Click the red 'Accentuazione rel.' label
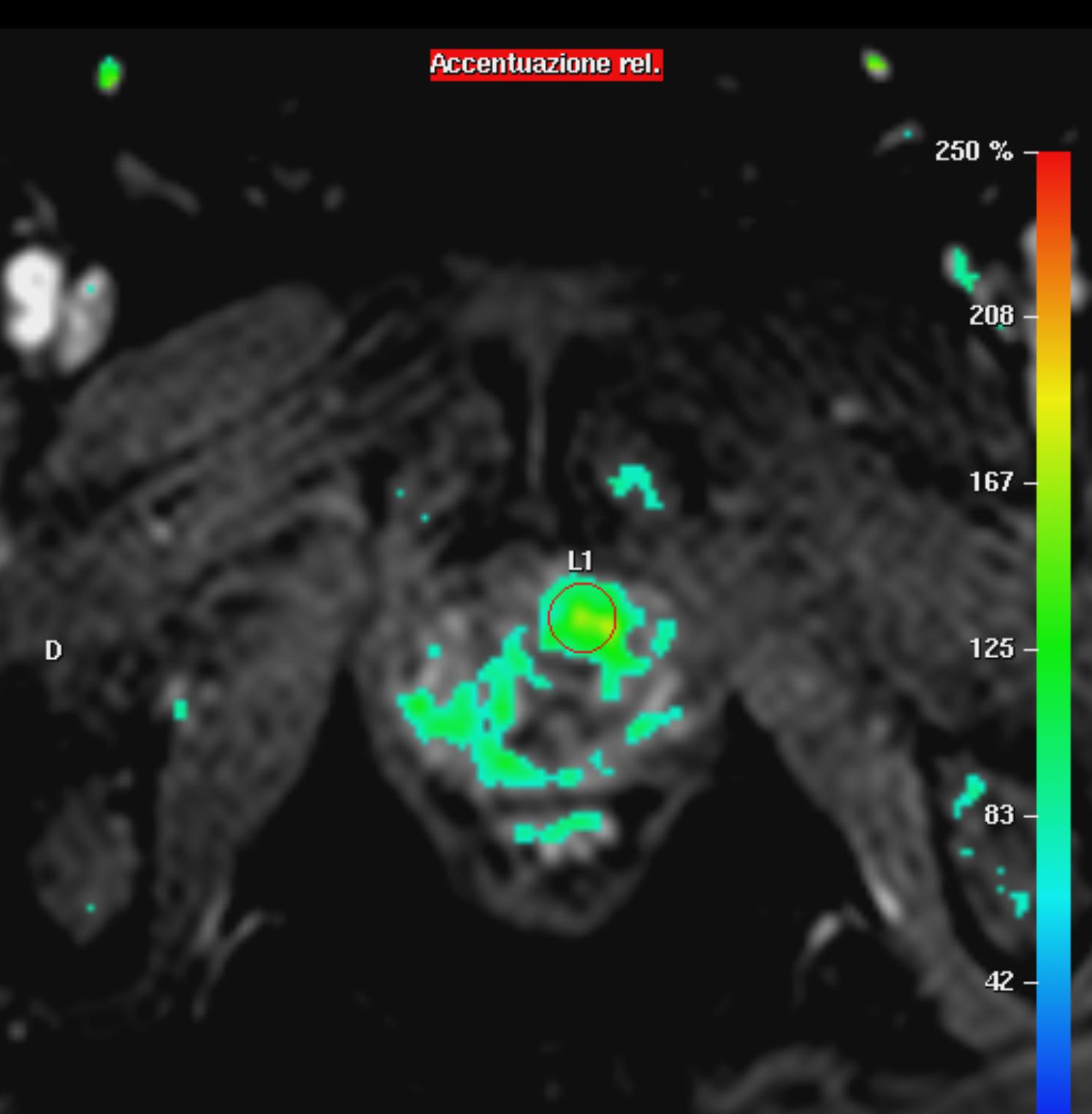Screen dimensions: 1092x1114 pyautogui.click(x=546, y=64)
